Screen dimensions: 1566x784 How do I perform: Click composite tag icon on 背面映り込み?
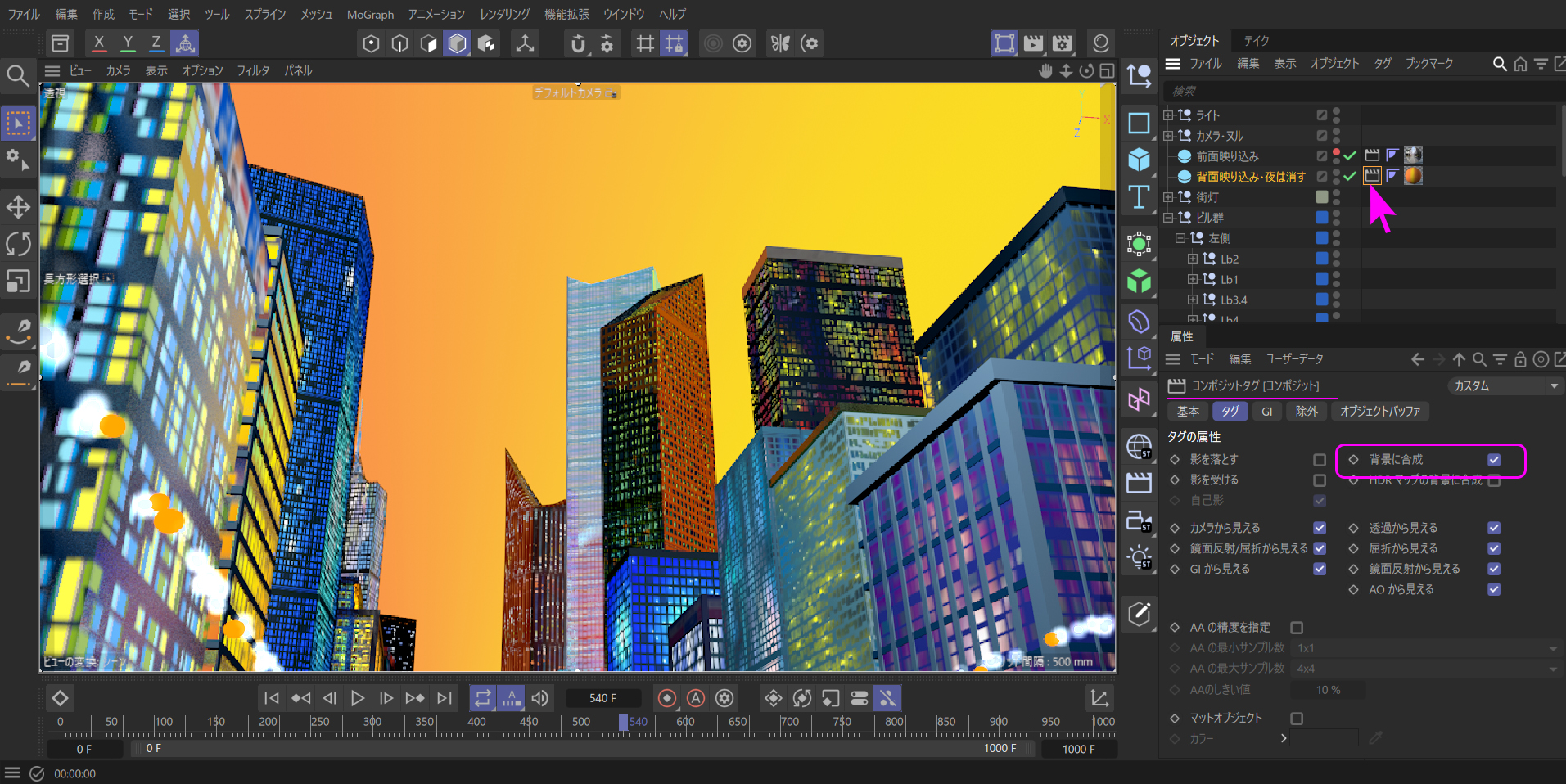click(1372, 176)
